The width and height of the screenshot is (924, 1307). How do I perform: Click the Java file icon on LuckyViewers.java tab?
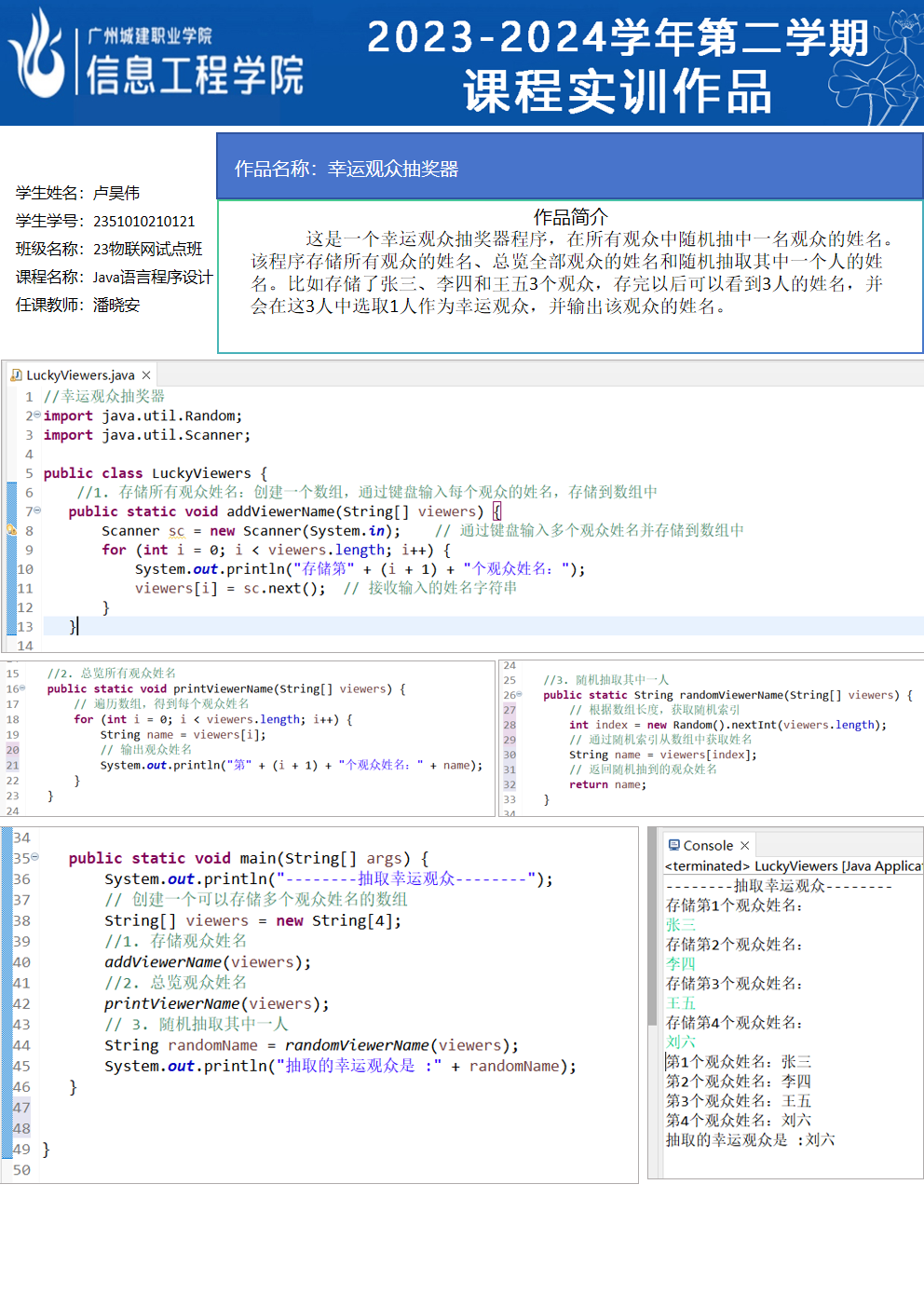pos(16,375)
